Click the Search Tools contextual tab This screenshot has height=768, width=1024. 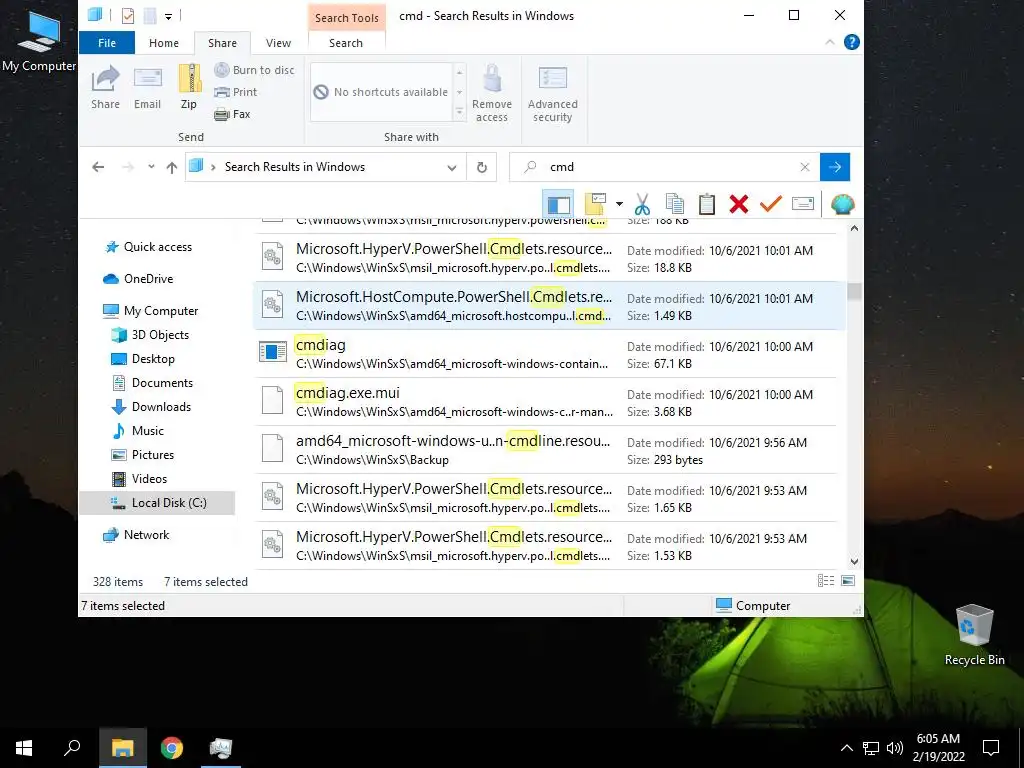point(347,17)
